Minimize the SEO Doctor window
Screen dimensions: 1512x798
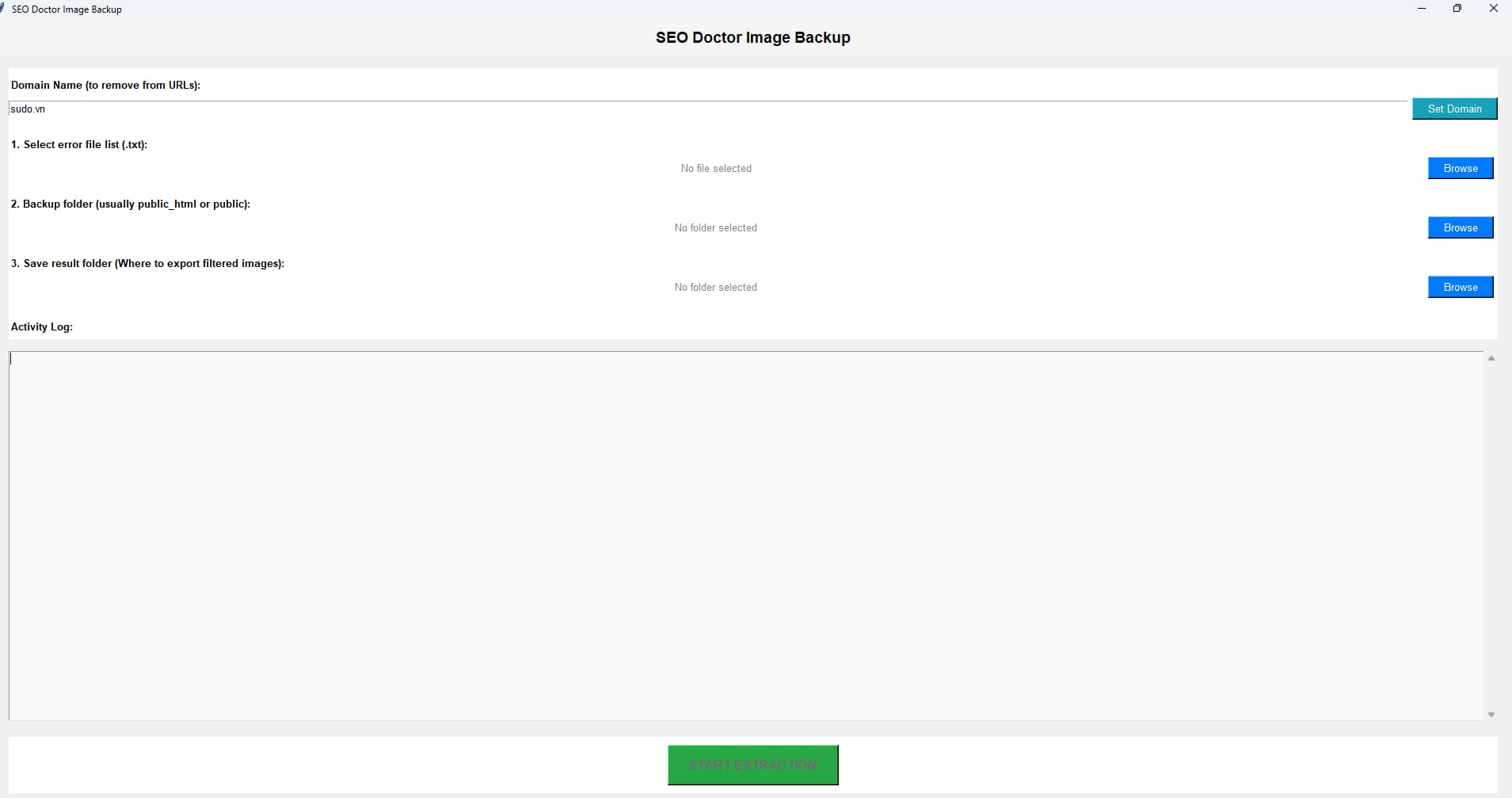pyautogui.click(x=1421, y=9)
